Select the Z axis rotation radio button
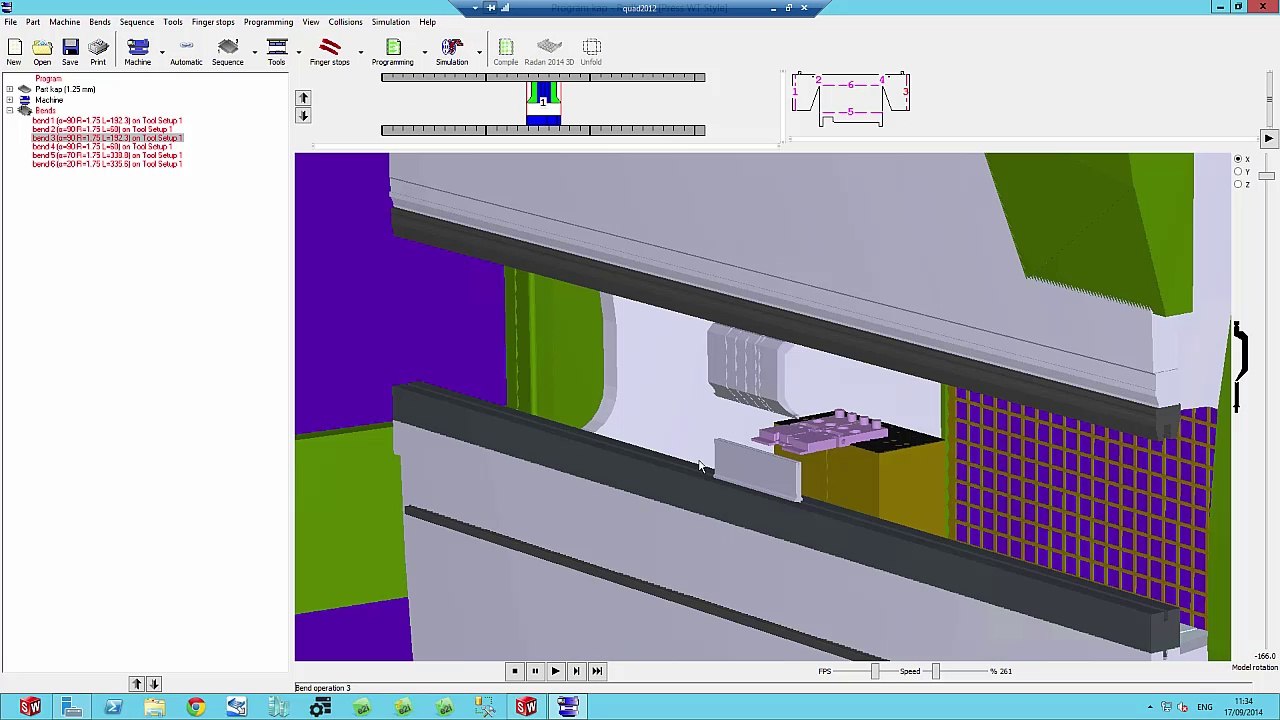This screenshot has width=1280, height=720. pos(1238,184)
